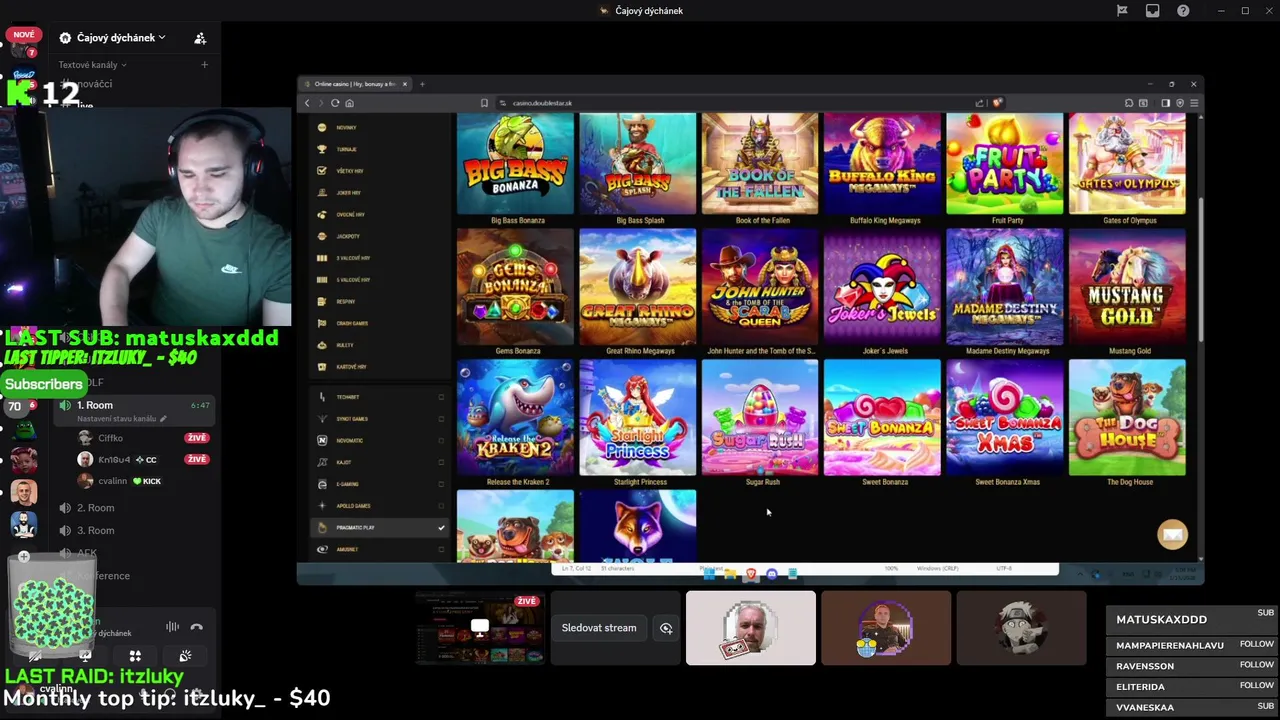Go to the browser home page
This screenshot has height=720, width=1280.
coord(349,103)
